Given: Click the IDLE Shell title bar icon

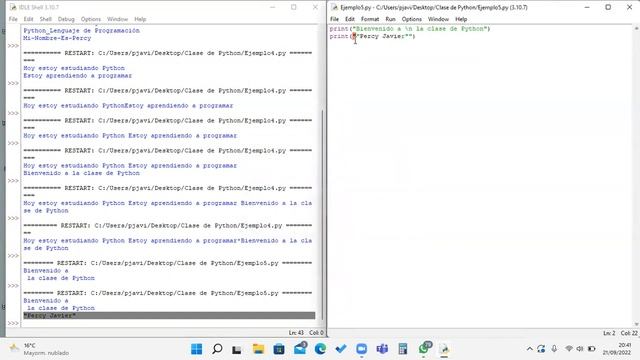Looking at the screenshot, I should [13, 7].
